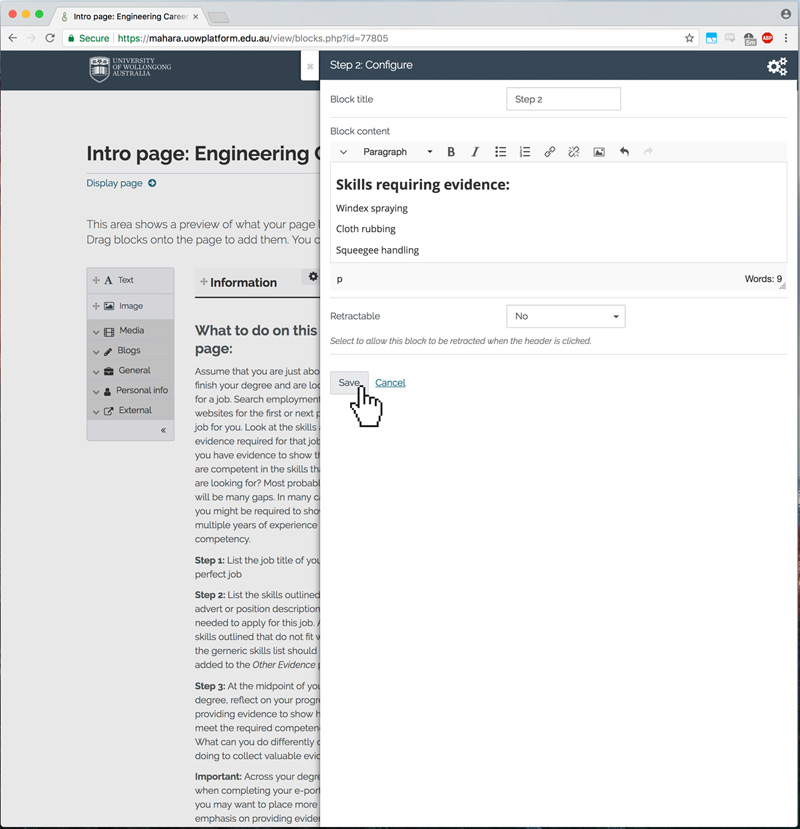Click the 'Squeegee handling' line
The height and width of the screenshot is (829, 800).
point(378,250)
